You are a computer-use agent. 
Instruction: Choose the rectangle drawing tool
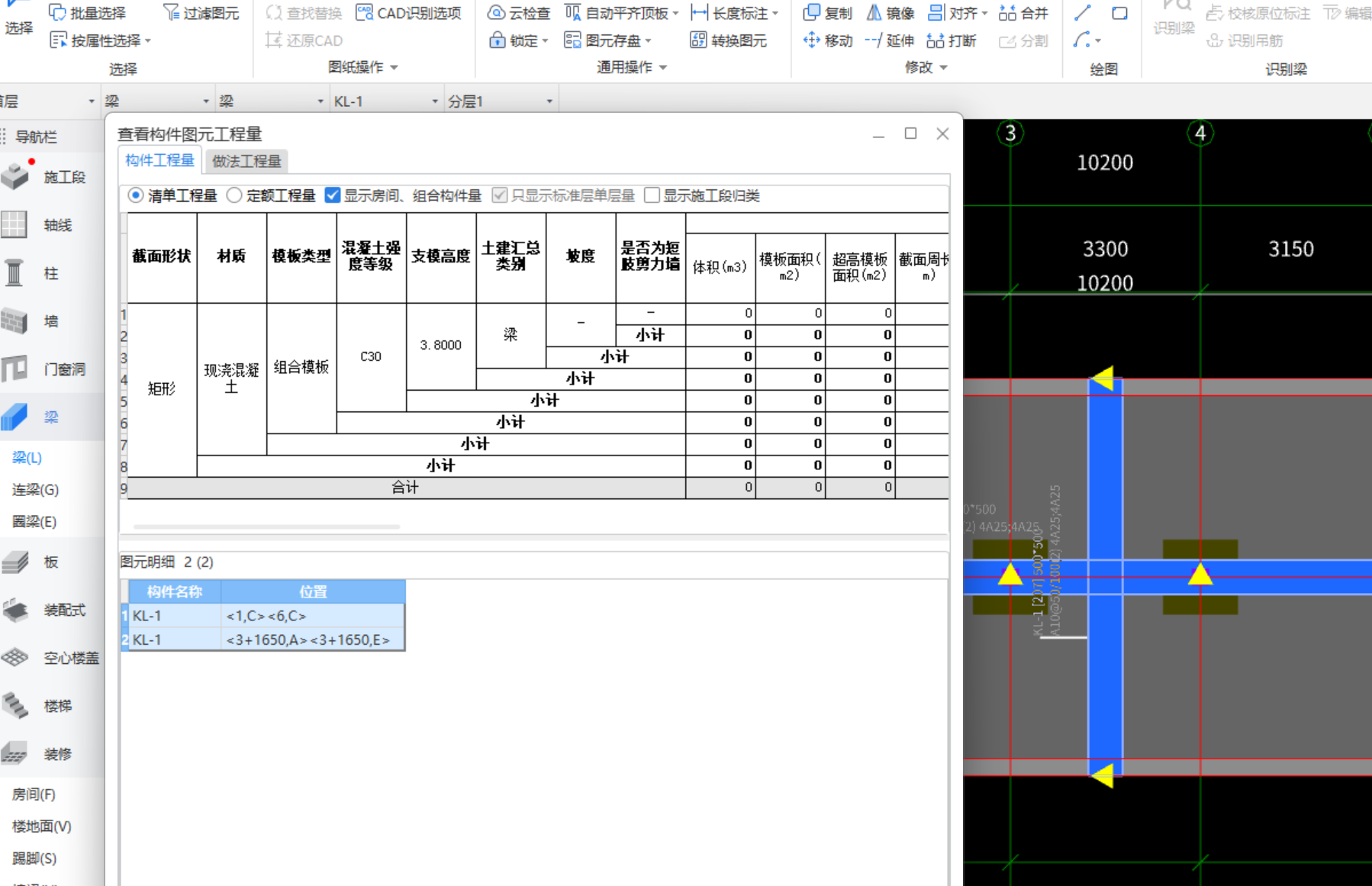[x=1119, y=12]
